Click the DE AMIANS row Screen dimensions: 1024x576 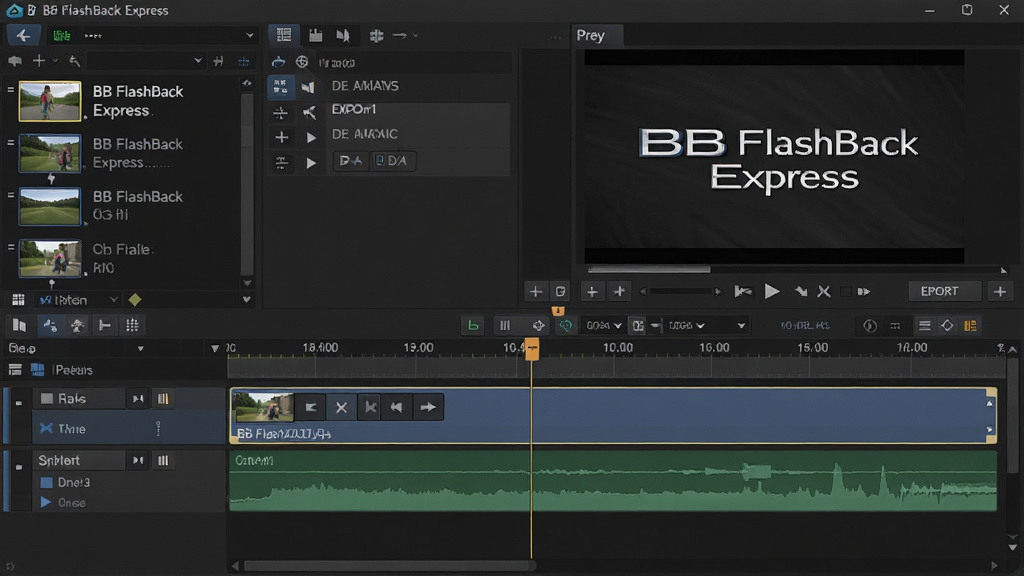point(418,86)
